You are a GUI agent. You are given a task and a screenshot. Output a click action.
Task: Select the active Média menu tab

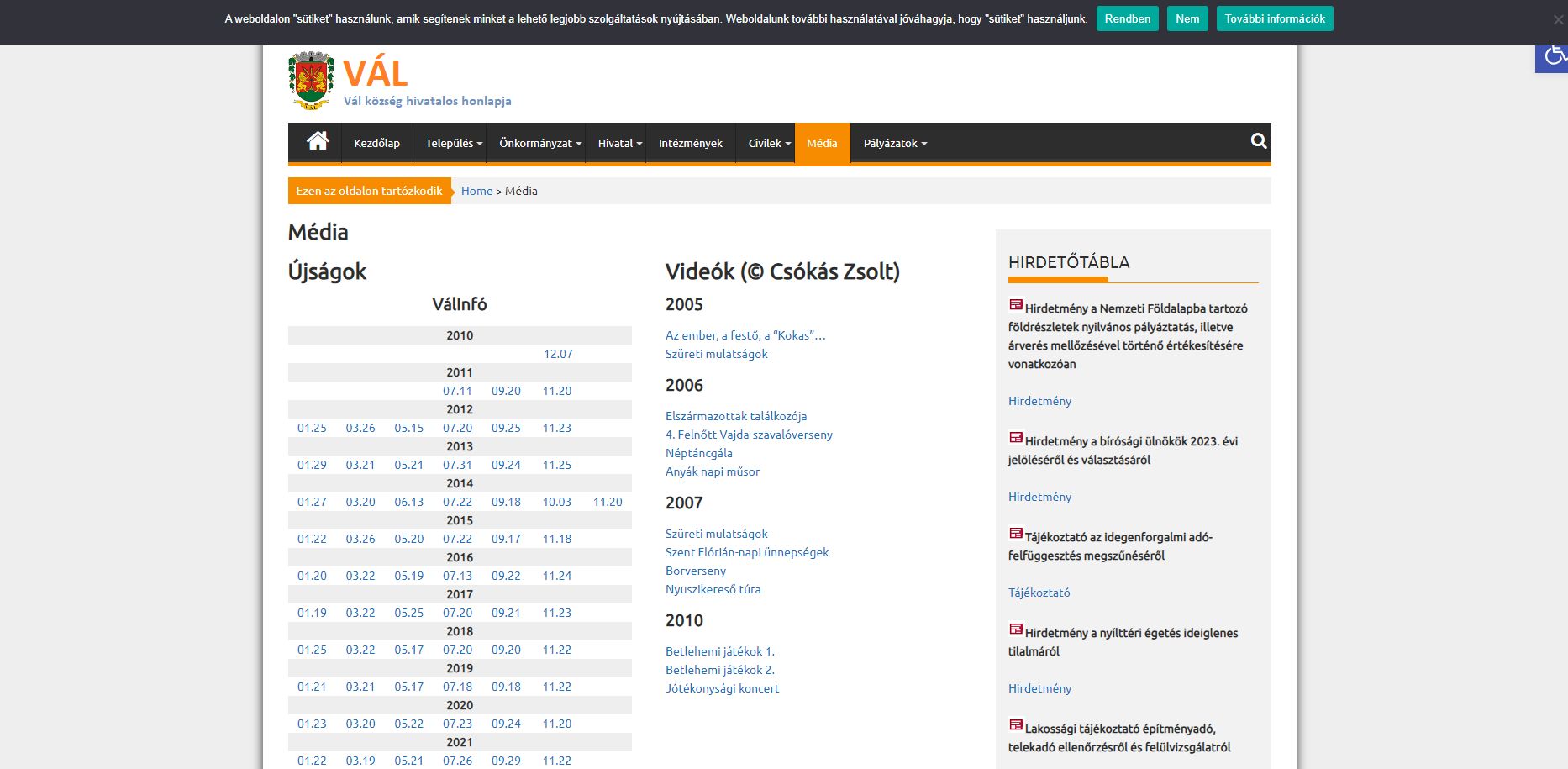click(x=822, y=143)
